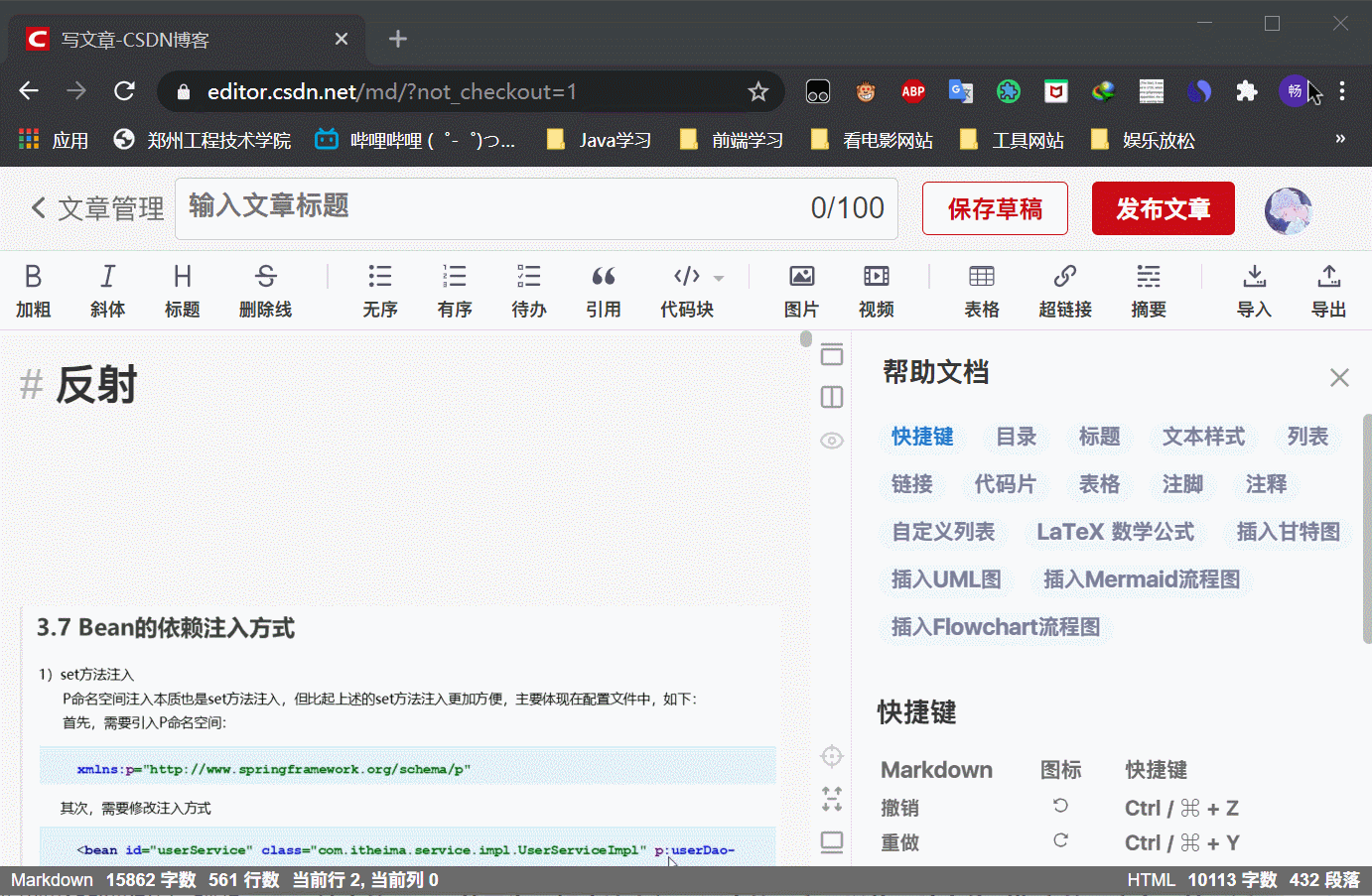Select the 目录 help tab
The image size is (1372, 896).
[x=1016, y=437]
